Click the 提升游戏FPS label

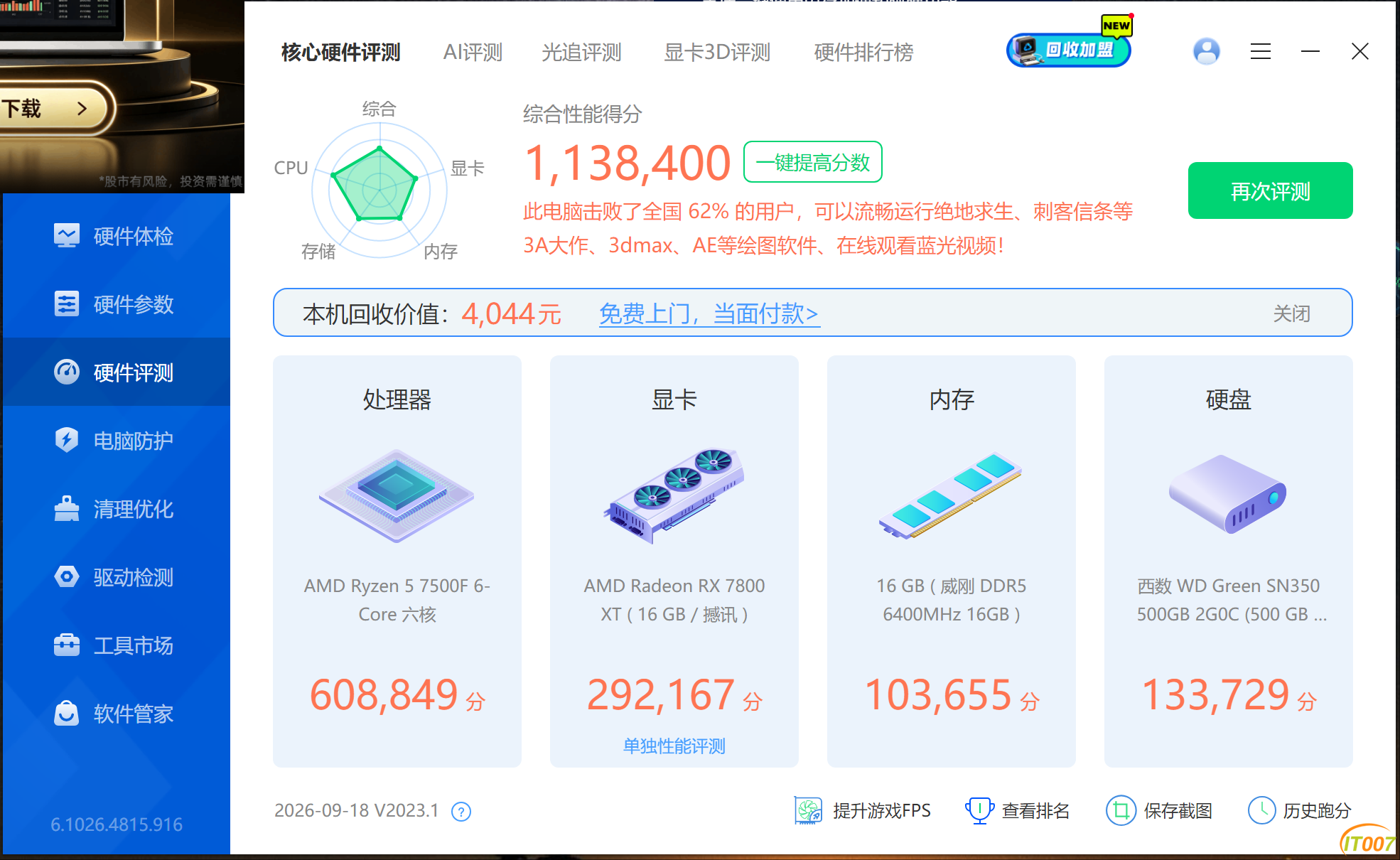point(882,811)
